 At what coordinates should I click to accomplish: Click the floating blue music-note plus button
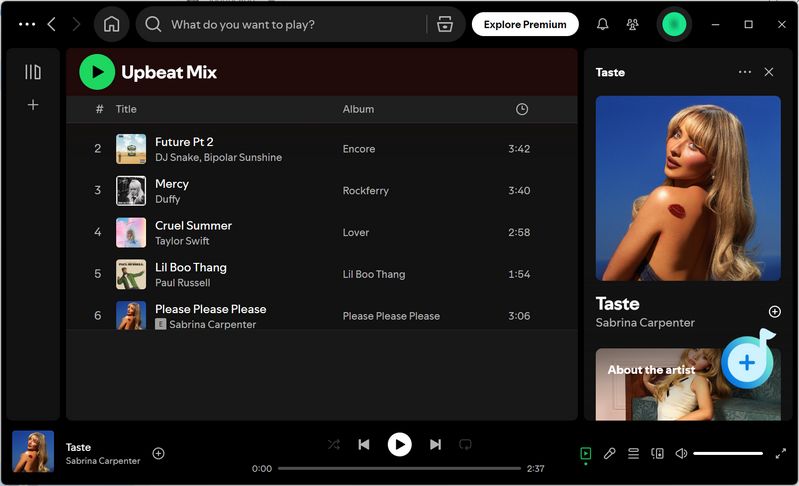[x=747, y=362]
